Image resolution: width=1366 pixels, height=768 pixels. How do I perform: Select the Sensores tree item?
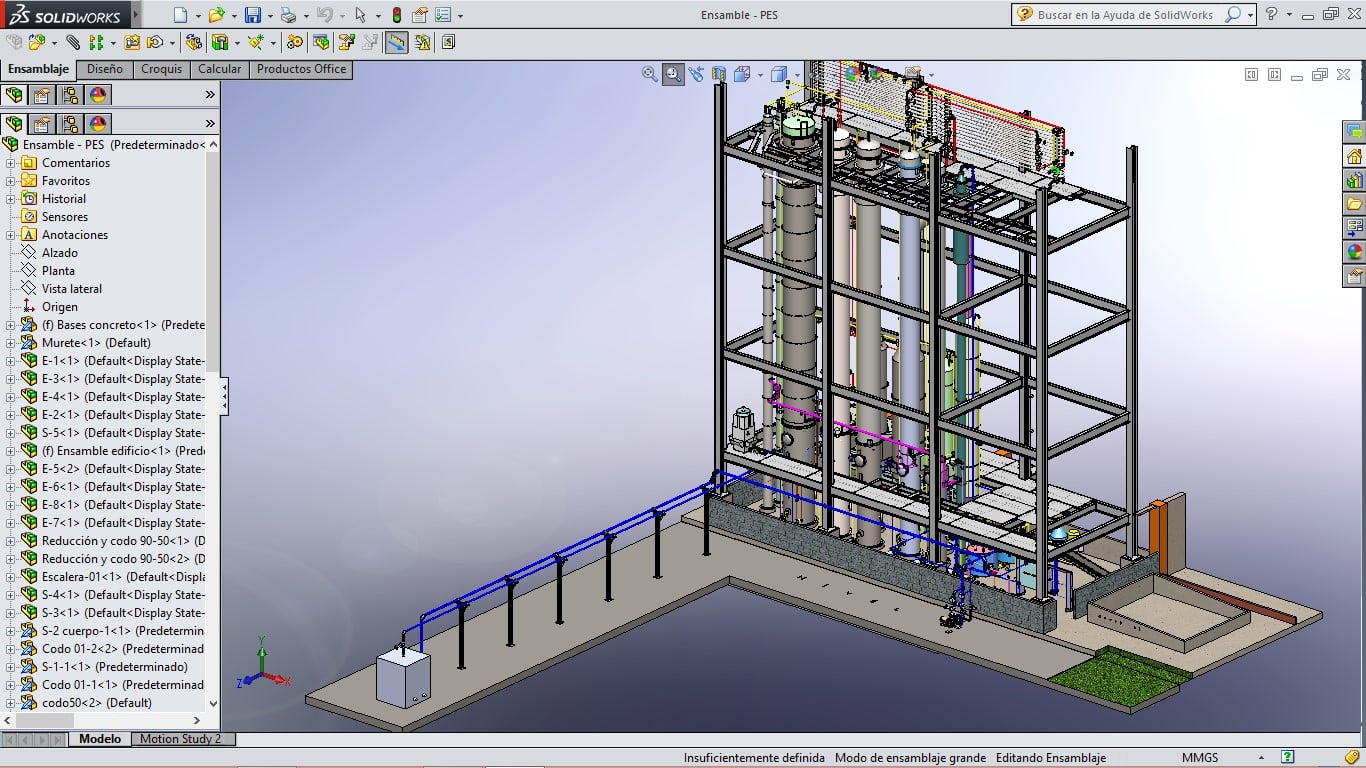(64, 217)
